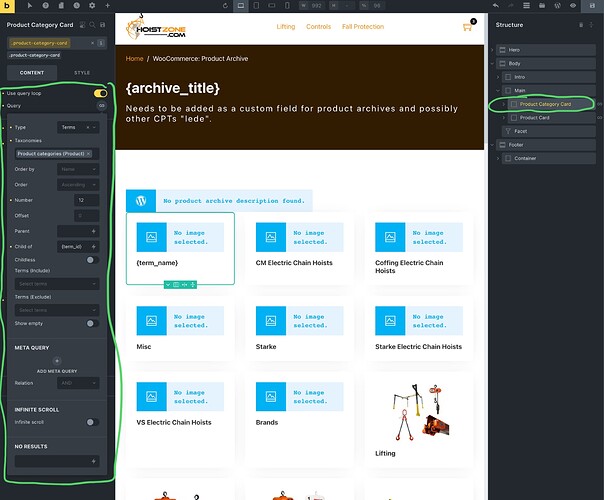Remove Product categories taxonomy tag
Viewport: 604px width, 500px height.
point(88,154)
